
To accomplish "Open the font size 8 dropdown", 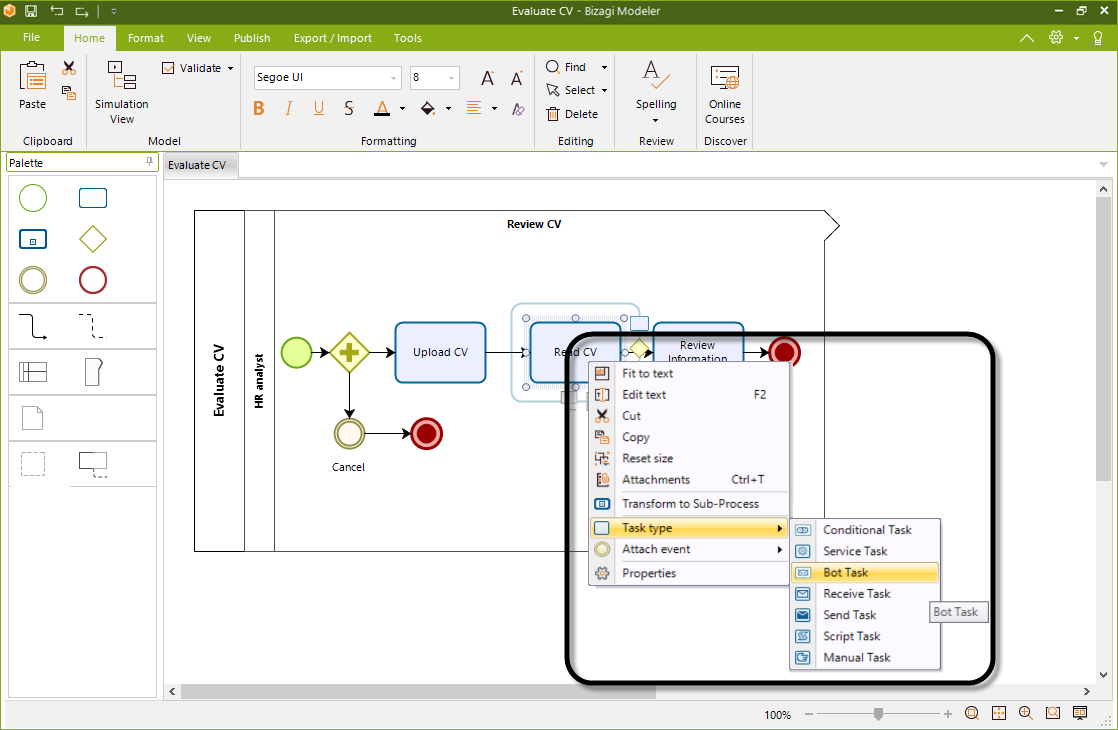I will tap(451, 78).
